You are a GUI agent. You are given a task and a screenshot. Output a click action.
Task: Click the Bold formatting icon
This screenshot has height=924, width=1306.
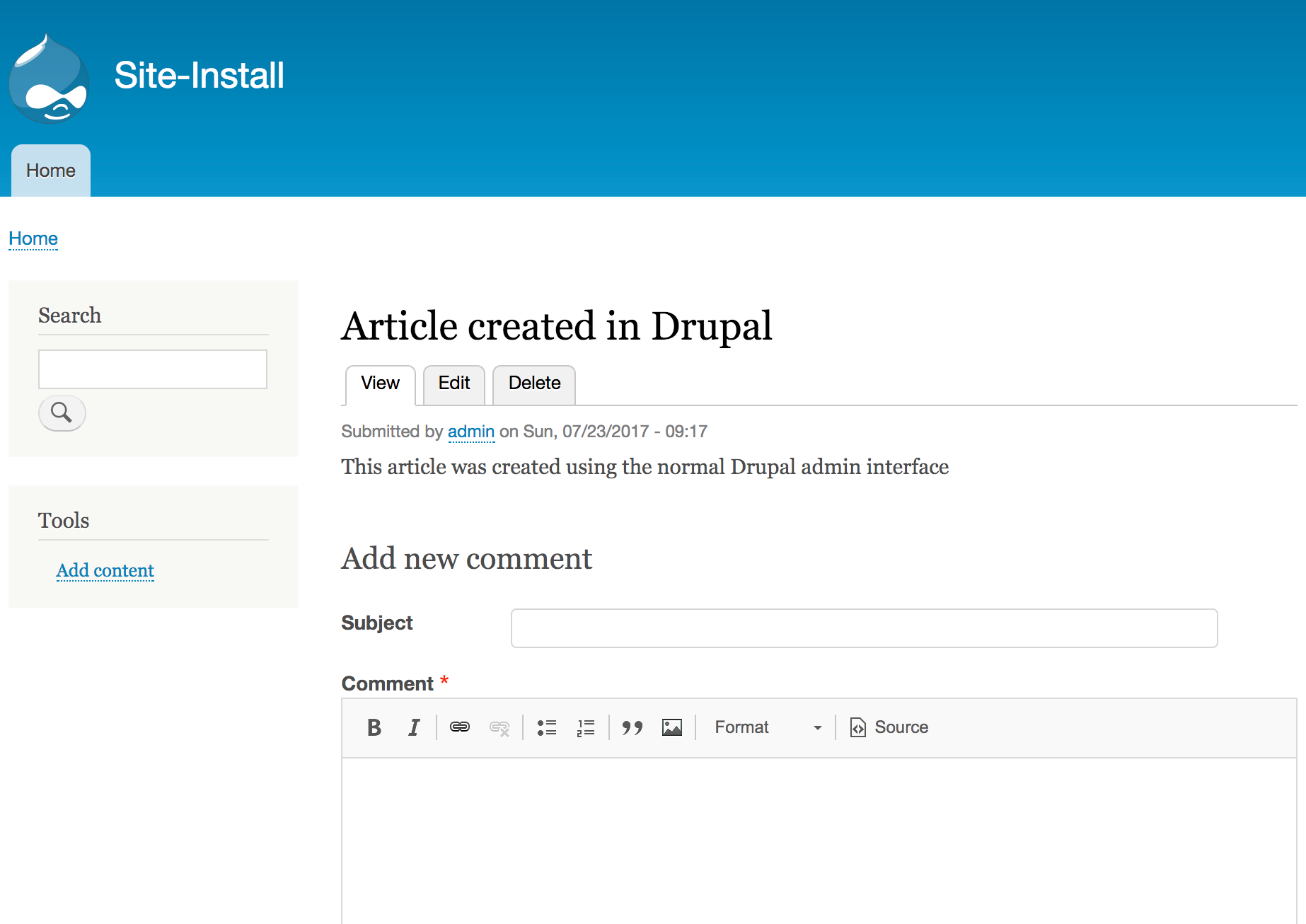[374, 727]
